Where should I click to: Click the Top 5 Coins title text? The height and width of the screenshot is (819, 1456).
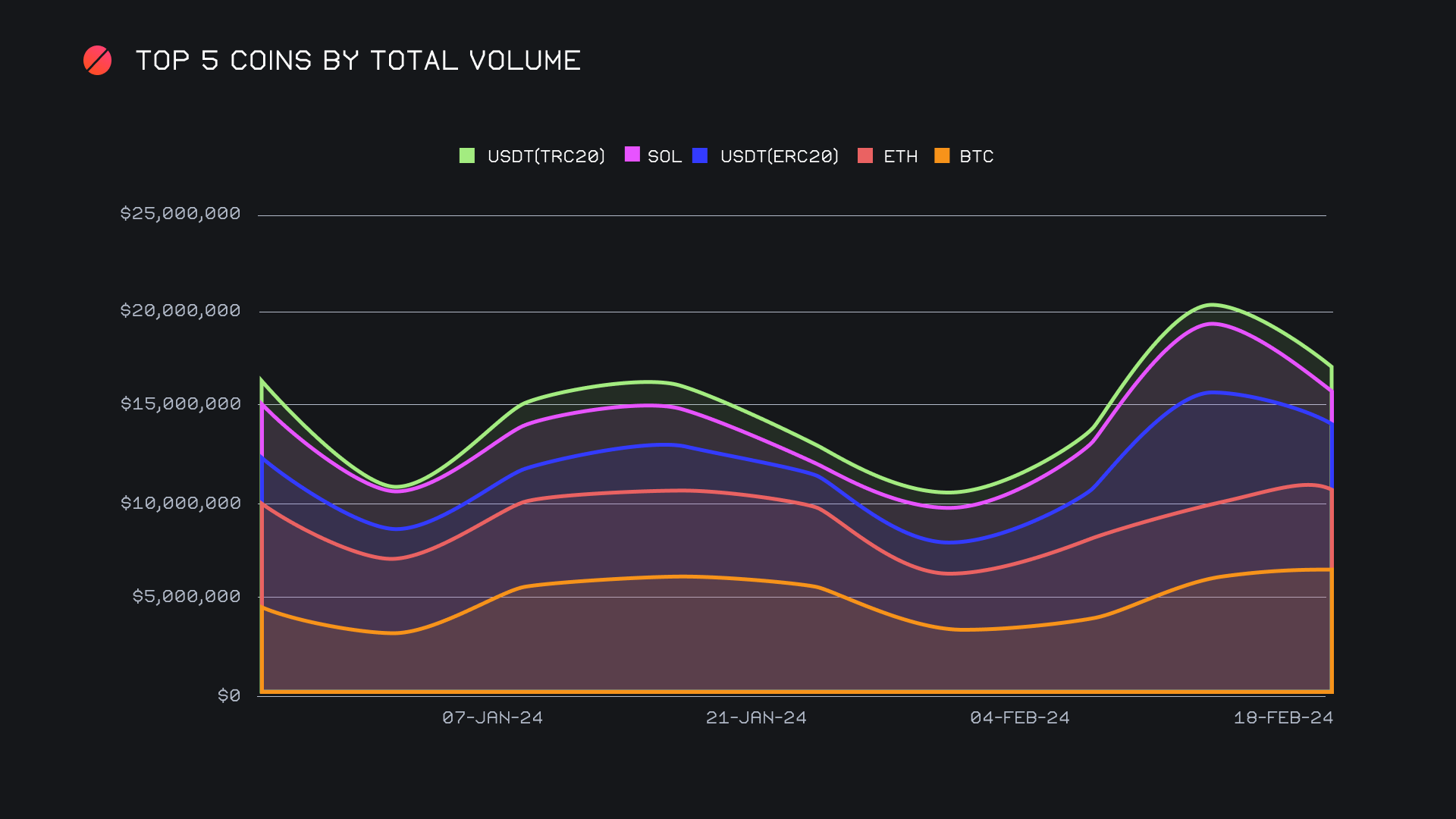pyautogui.click(x=358, y=61)
